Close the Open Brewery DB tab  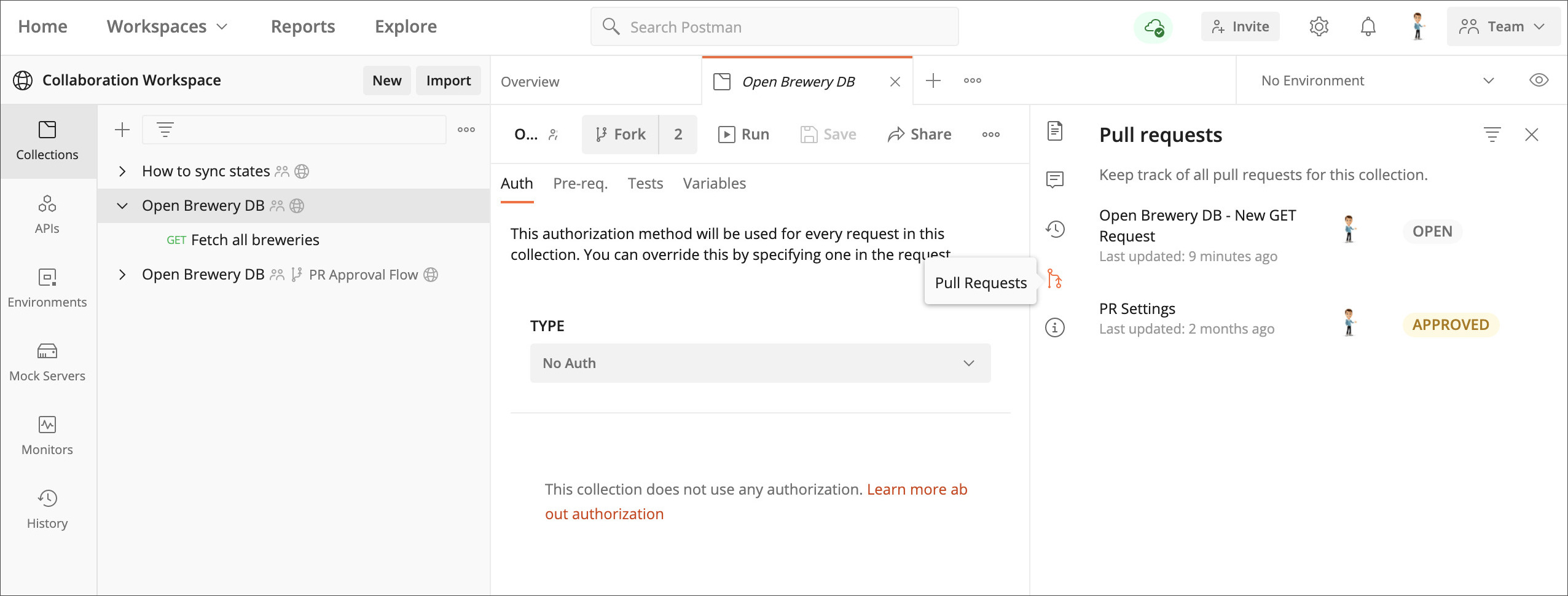895,82
